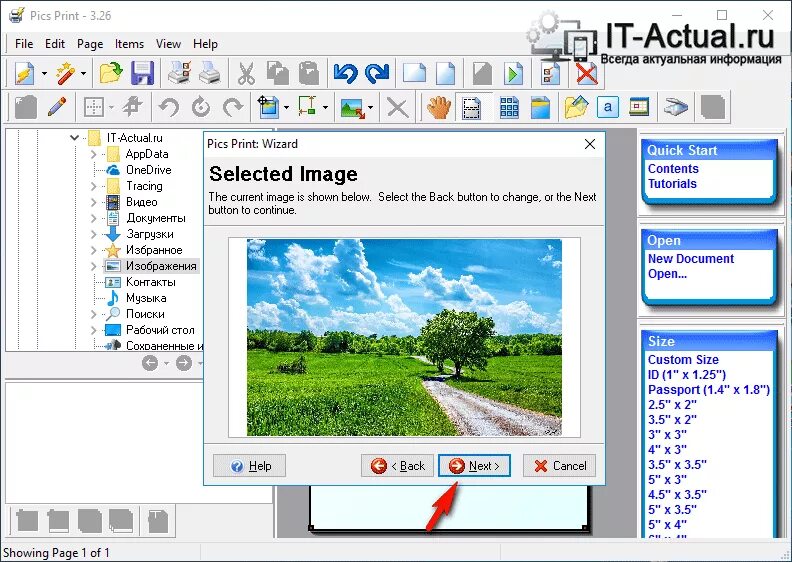
Task: Click the landscape preview image in the wizard
Action: point(404,337)
